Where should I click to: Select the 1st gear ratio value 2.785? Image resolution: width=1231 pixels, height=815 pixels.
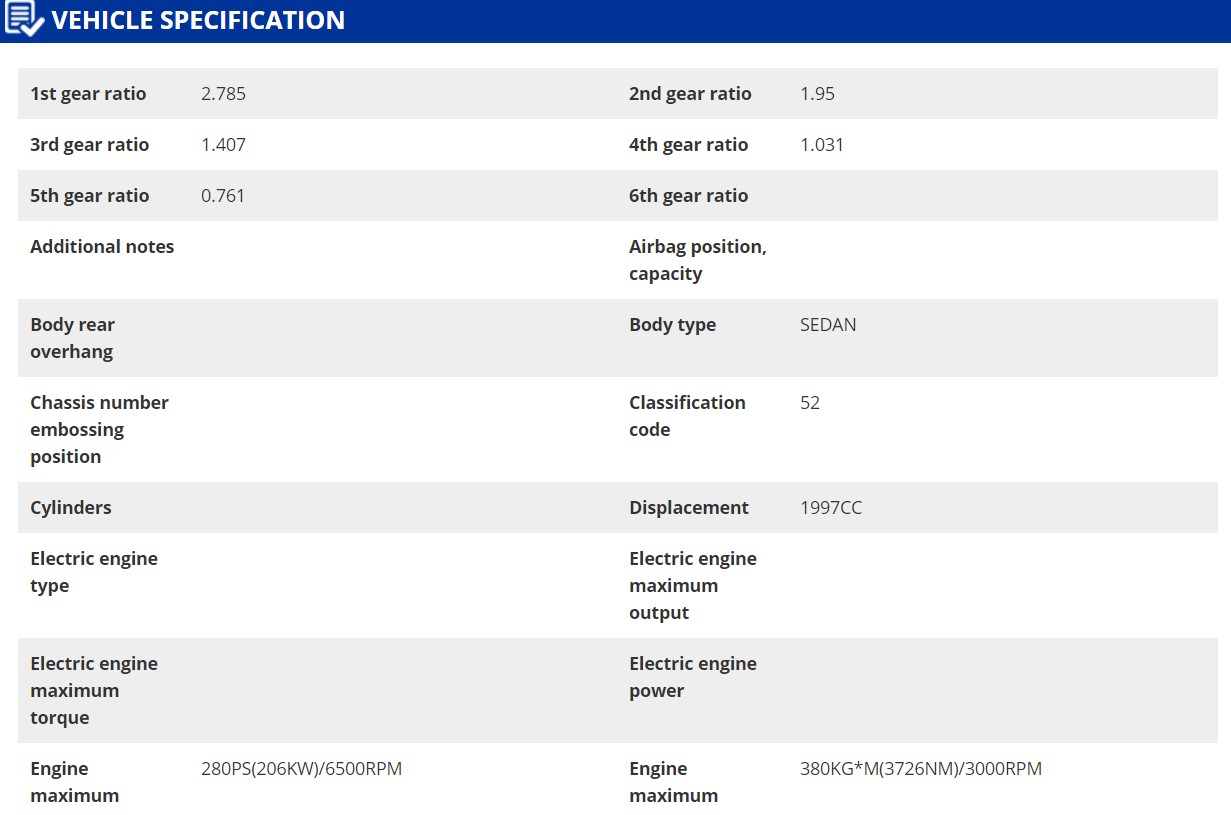(x=223, y=94)
